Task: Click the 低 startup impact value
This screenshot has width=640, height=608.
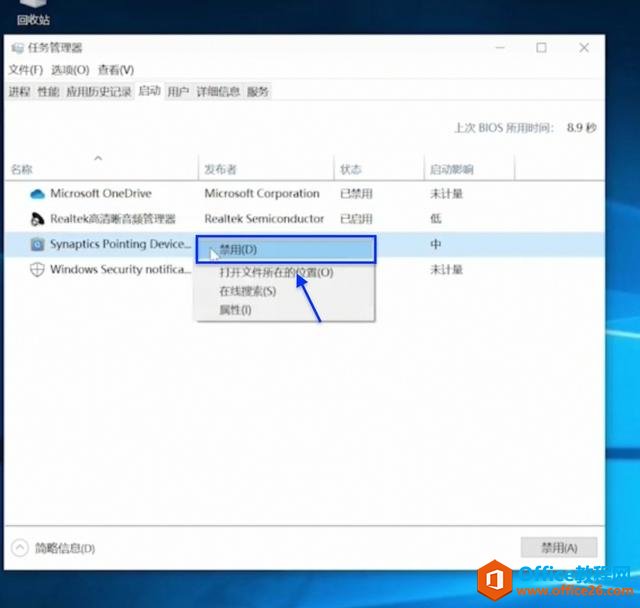Action: pos(436,219)
